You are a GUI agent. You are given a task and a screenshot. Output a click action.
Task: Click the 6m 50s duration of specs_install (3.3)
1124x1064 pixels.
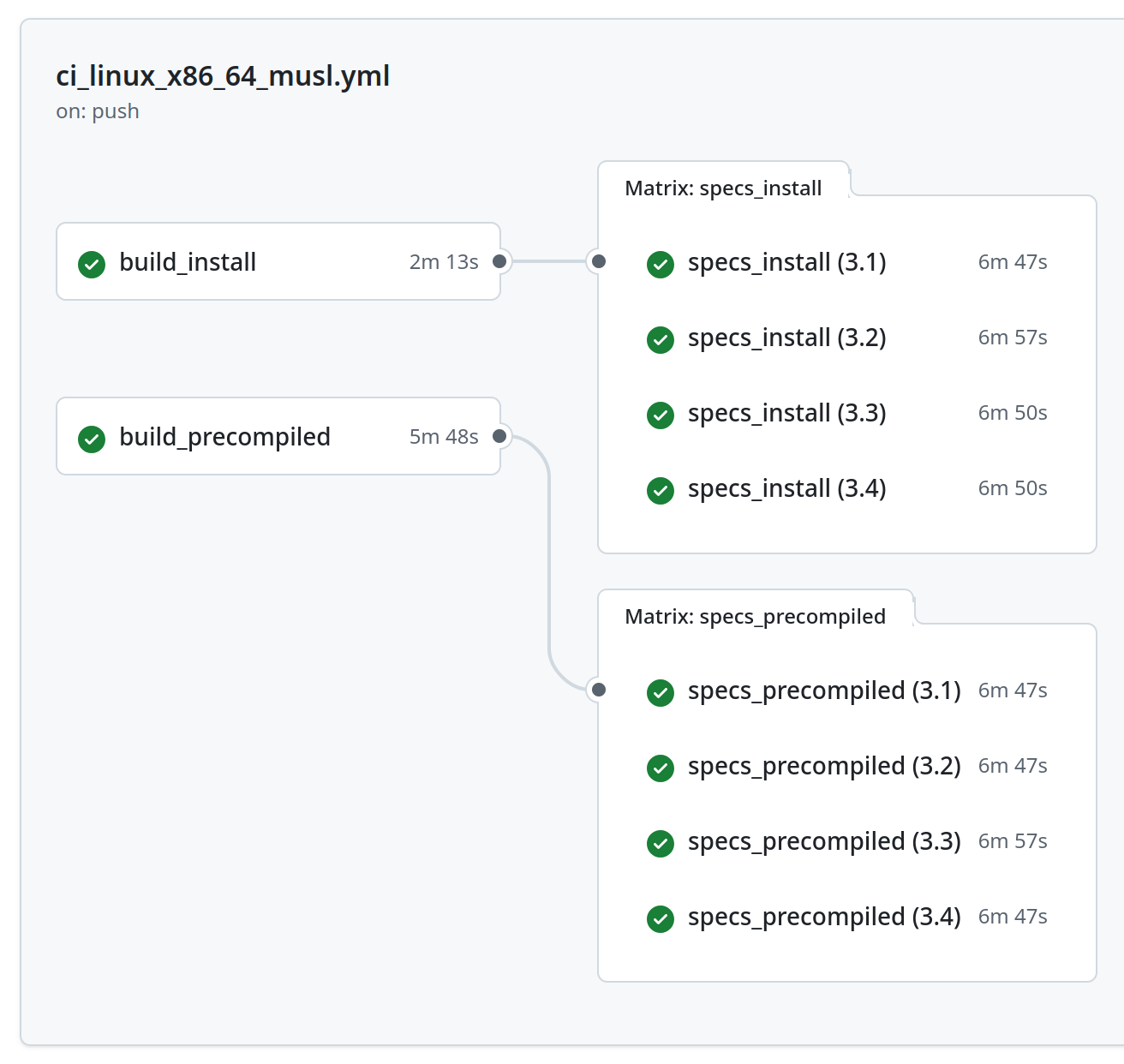1013,413
